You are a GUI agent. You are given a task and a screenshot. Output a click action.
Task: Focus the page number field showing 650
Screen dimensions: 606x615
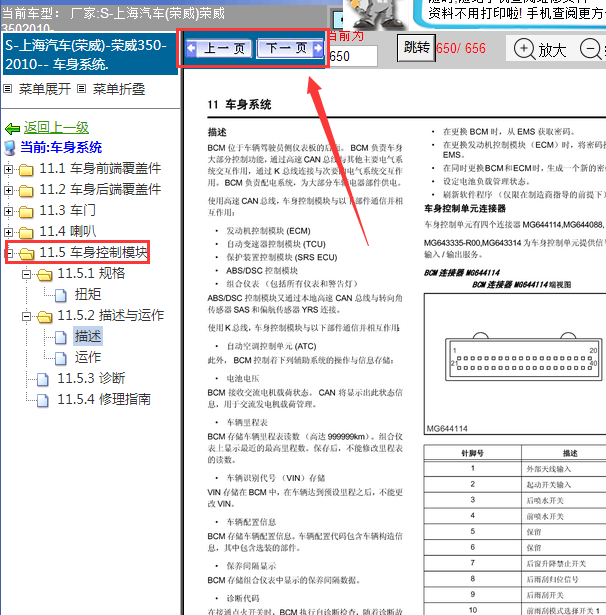coord(353,56)
